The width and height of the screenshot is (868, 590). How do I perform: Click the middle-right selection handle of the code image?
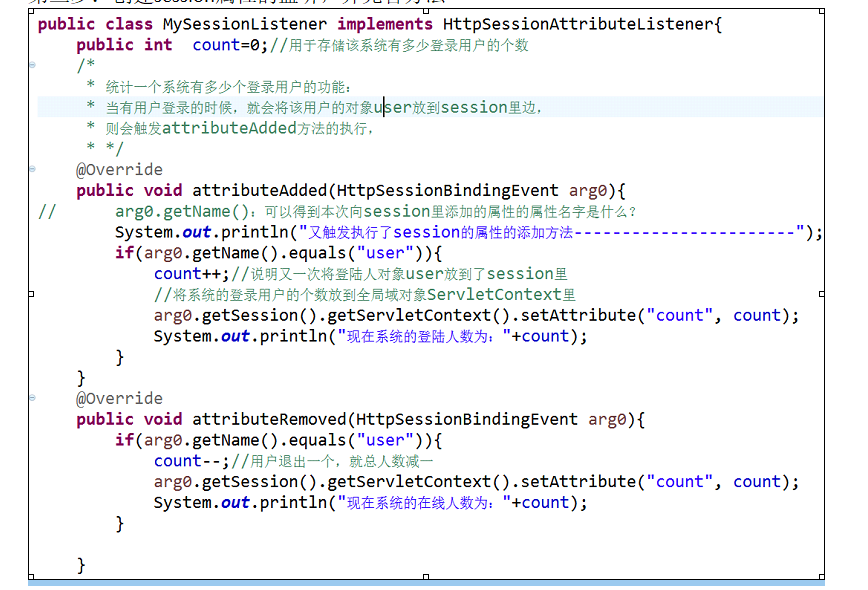pos(822,294)
